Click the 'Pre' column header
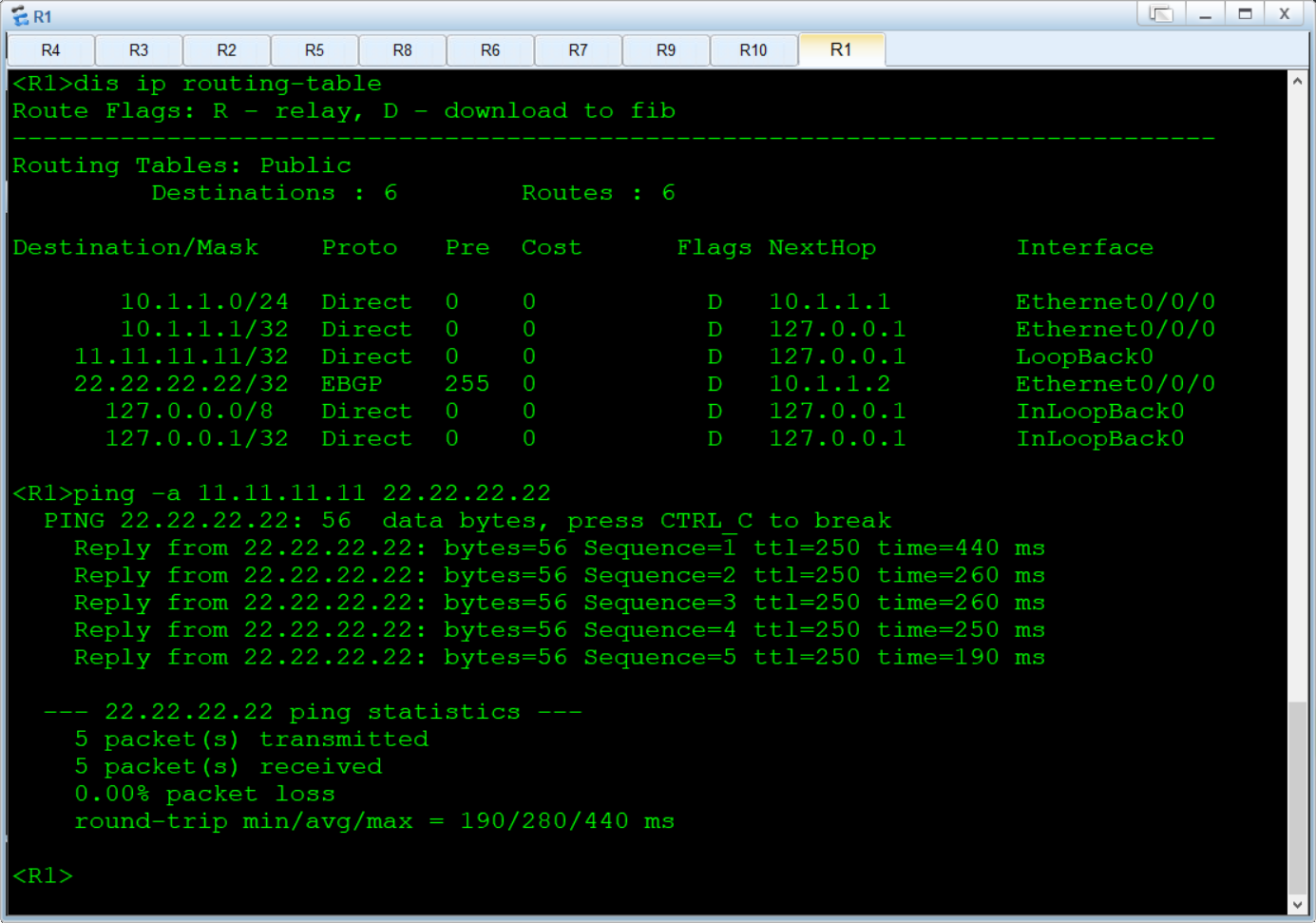The height and width of the screenshot is (923, 1316). (x=467, y=248)
